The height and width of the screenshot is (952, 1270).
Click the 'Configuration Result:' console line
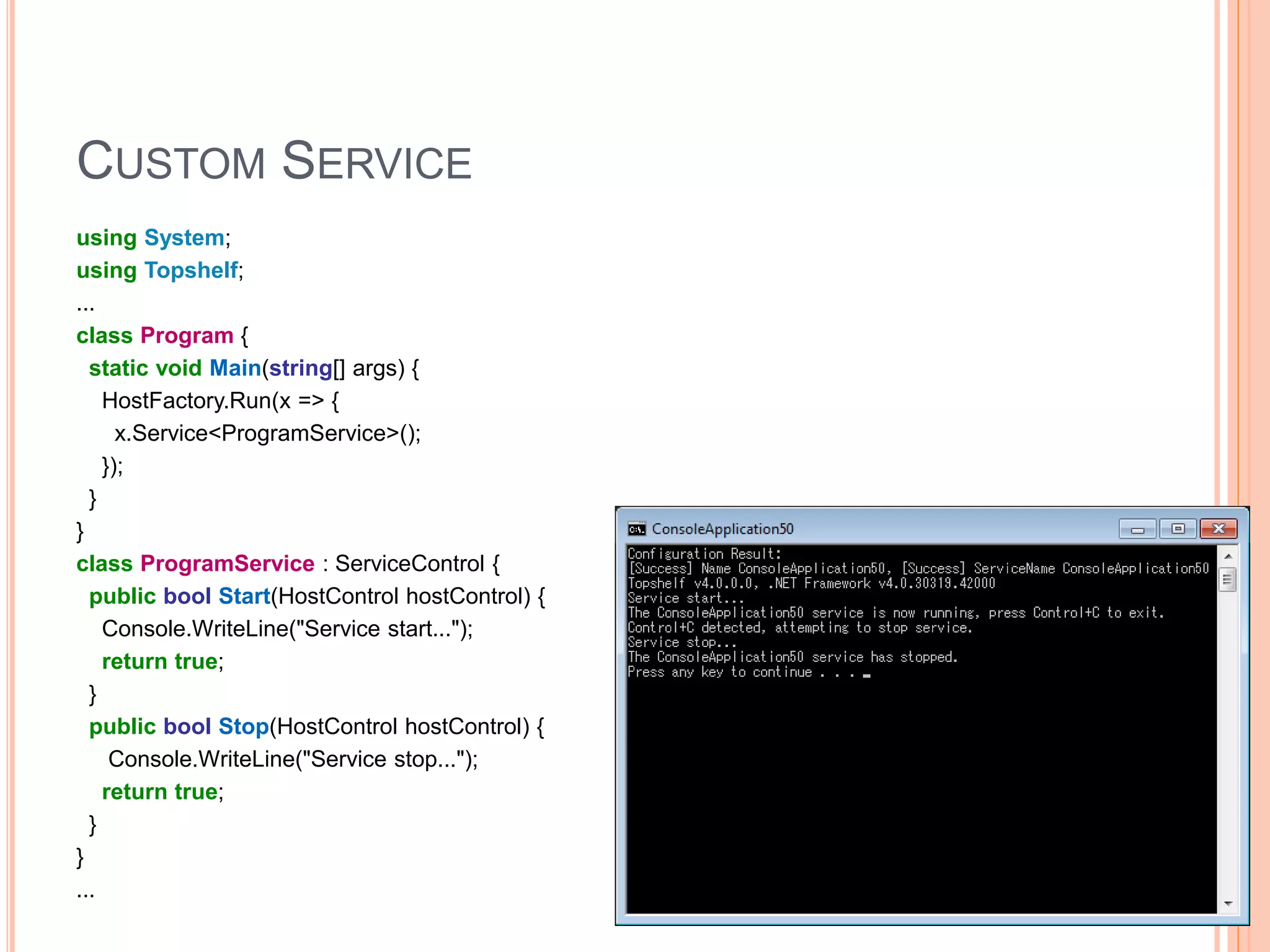[704, 553]
